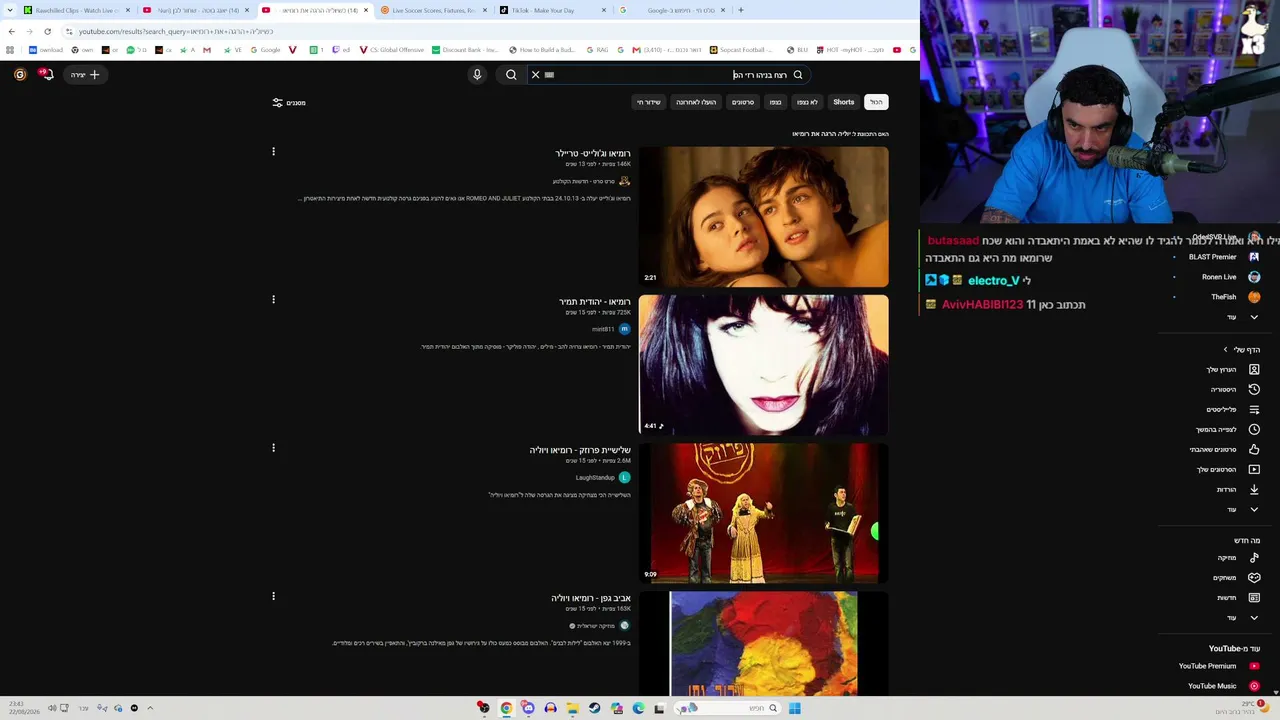Screen dimensions: 1280x720
Task: Click the YouTube search text field
Action: pyautogui.click(x=670, y=74)
